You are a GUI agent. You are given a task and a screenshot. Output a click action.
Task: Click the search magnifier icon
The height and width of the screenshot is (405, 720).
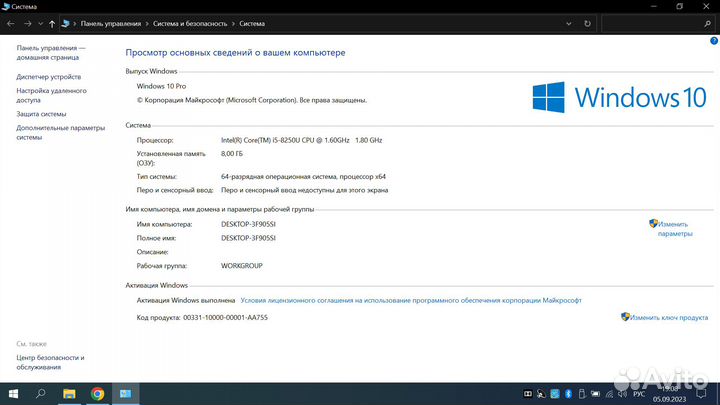tap(708, 23)
